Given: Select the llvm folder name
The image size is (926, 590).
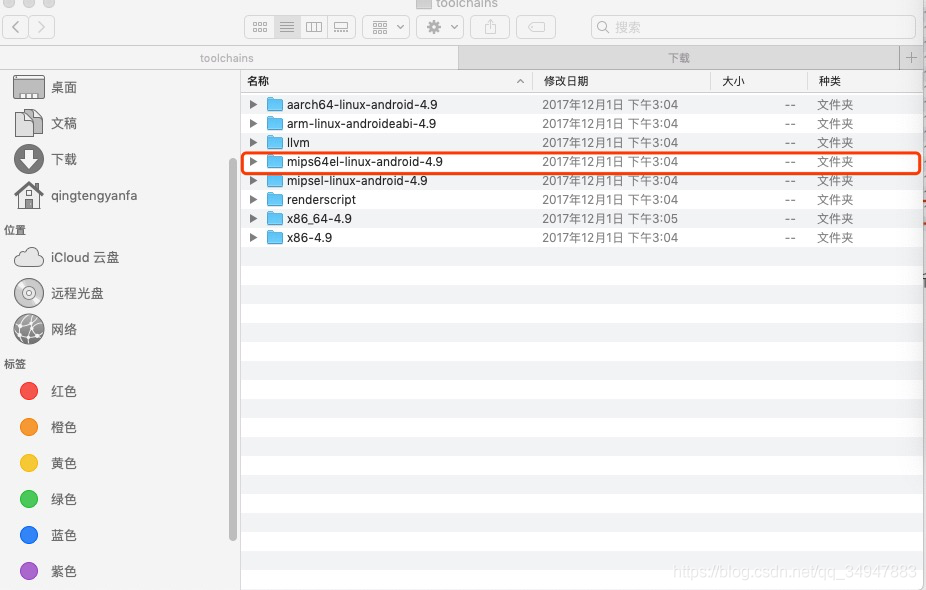Looking at the screenshot, I should click(298, 142).
